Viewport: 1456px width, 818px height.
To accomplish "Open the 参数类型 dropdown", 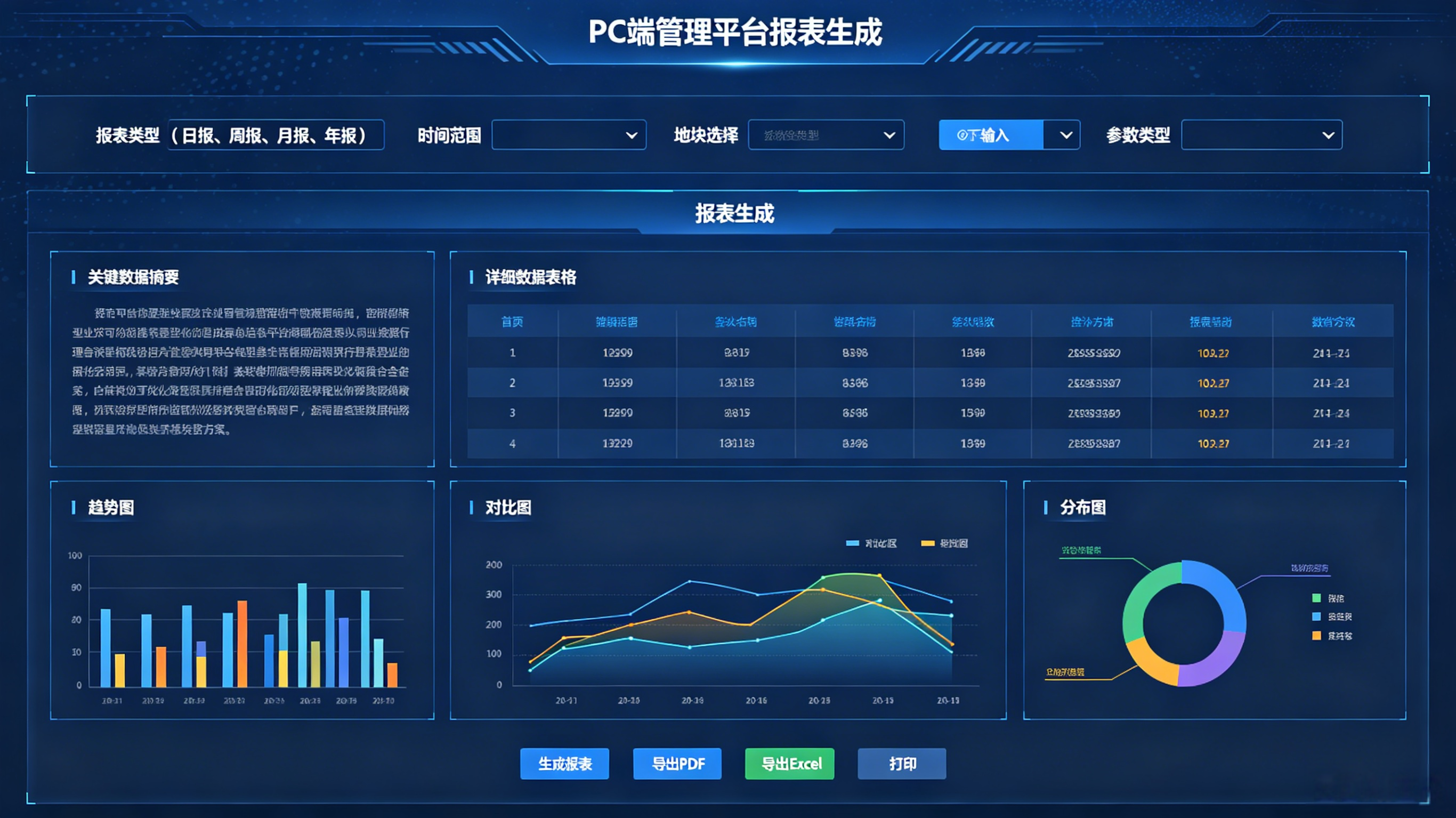I will 1261,135.
